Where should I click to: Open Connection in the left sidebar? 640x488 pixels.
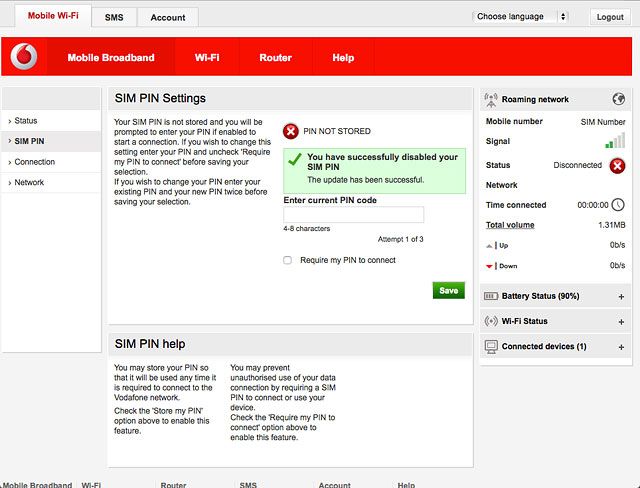35,162
